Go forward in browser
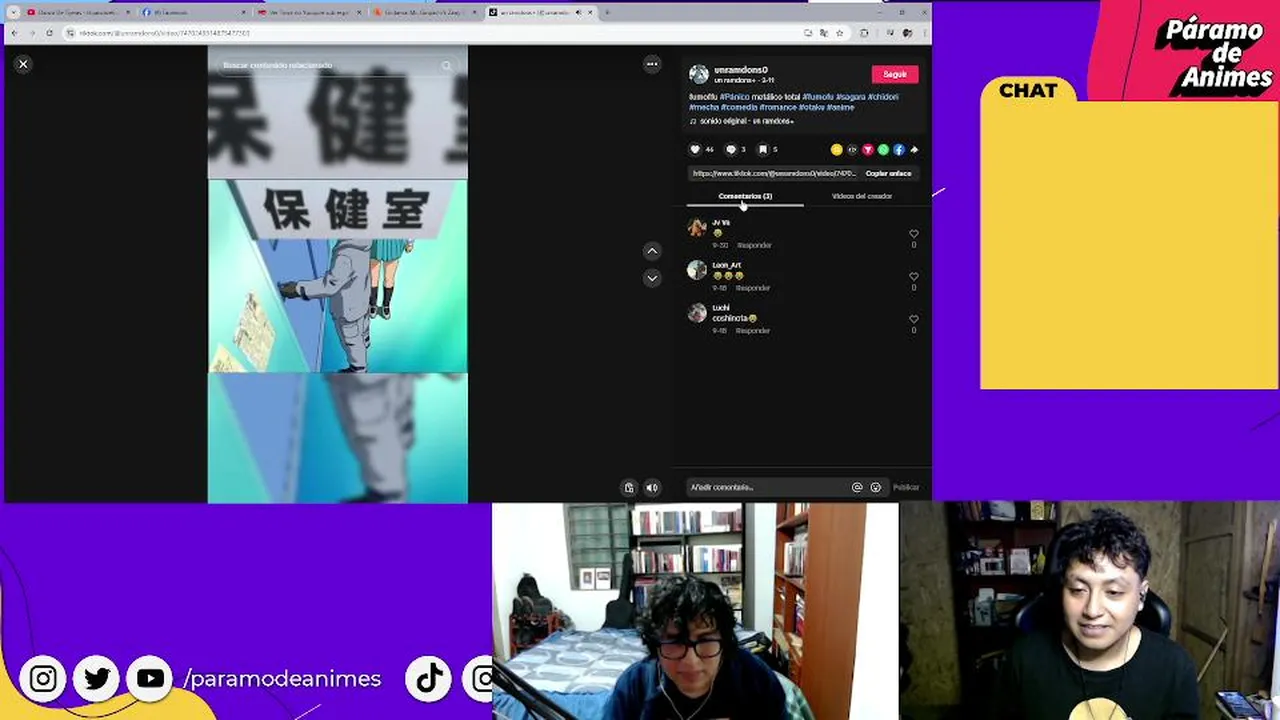1280x720 pixels. 31,33
